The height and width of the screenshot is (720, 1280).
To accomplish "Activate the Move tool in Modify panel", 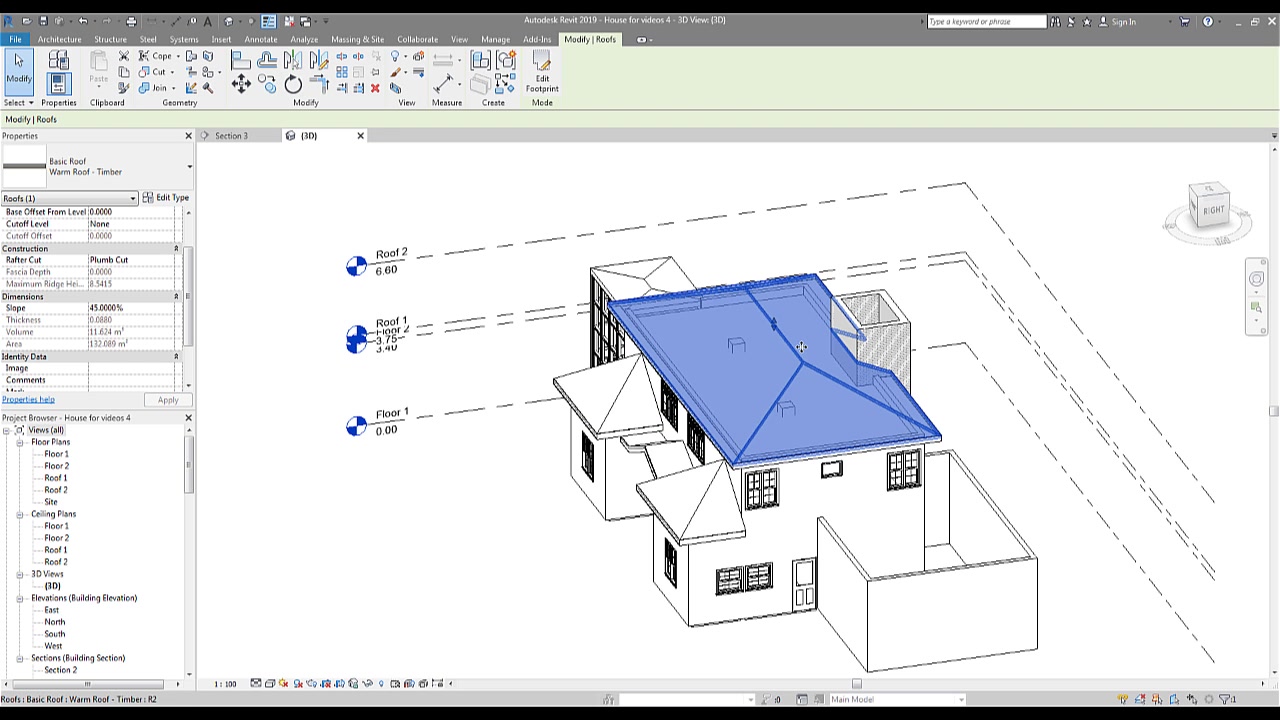I will pyautogui.click(x=241, y=83).
